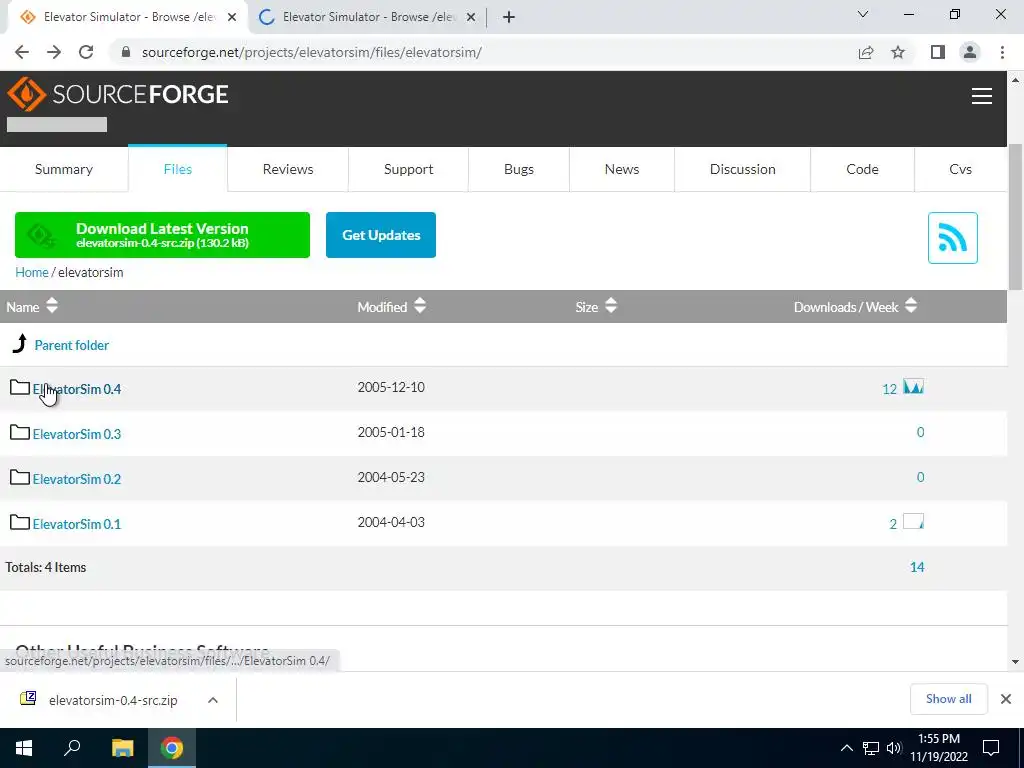Click the network tray icon
1024x768 pixels.
(871, 748)
